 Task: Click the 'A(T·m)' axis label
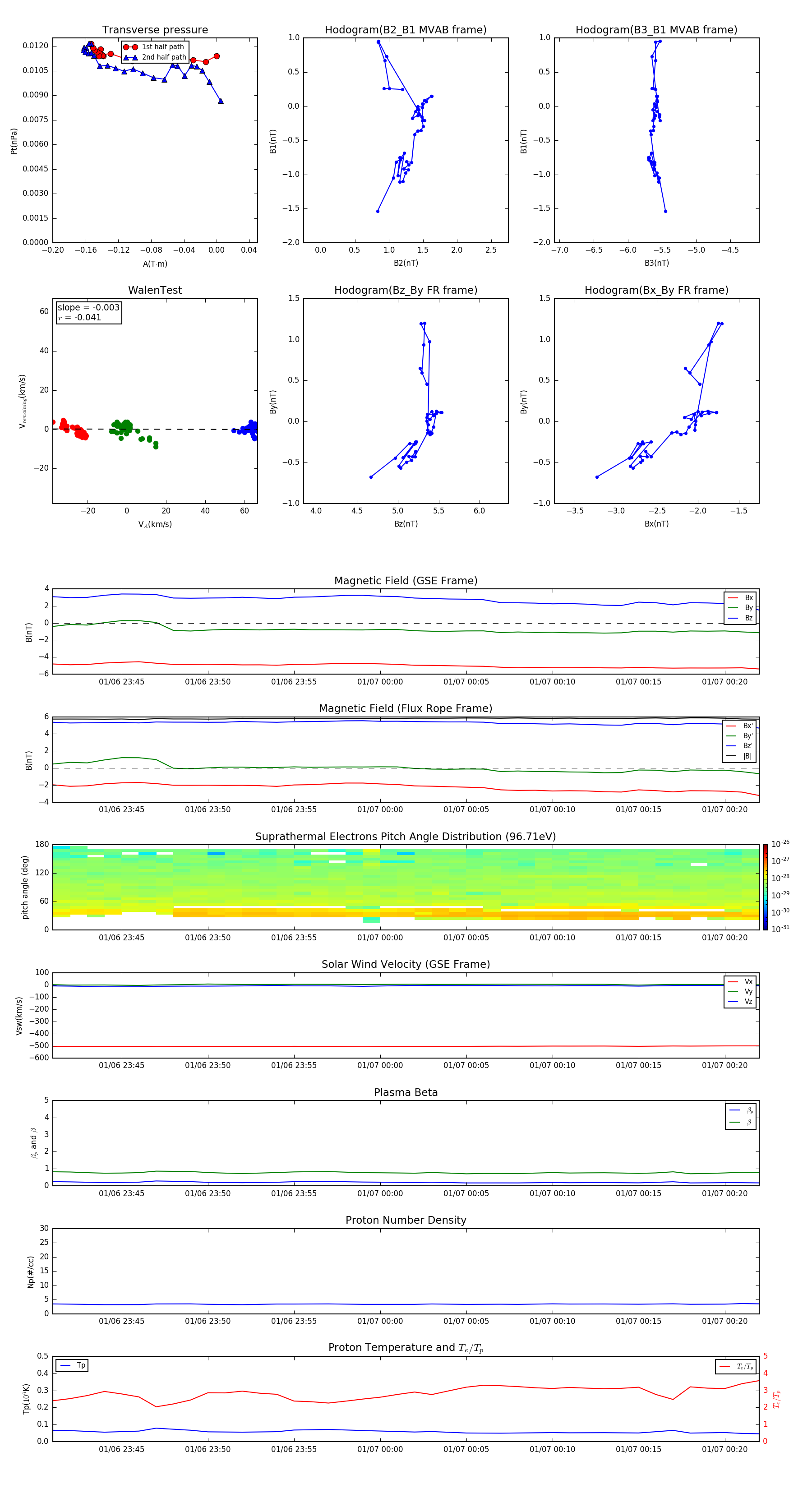[x=155, y=264]
